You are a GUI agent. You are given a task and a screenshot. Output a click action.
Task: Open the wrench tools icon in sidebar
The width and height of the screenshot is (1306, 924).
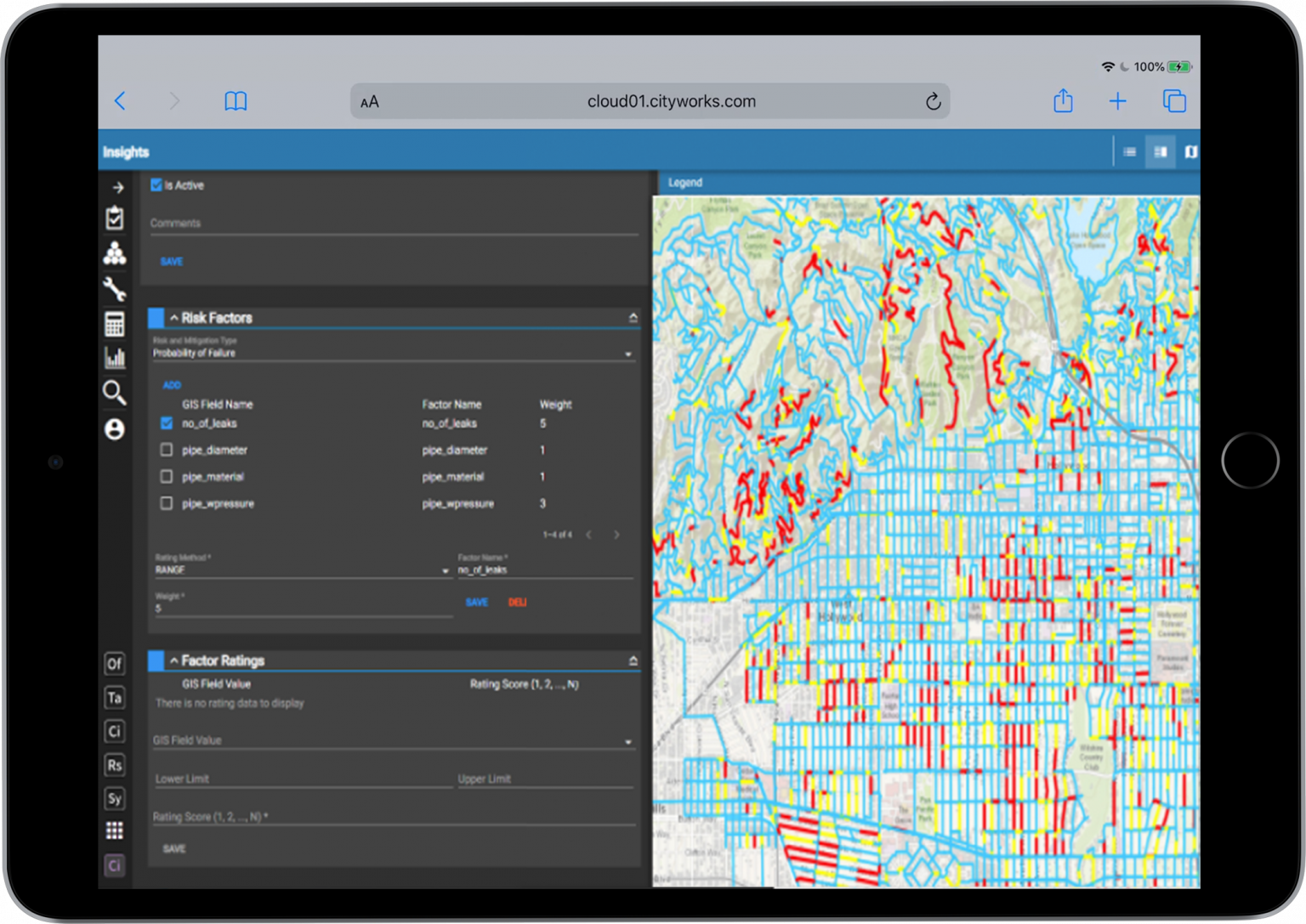(115, 289)
